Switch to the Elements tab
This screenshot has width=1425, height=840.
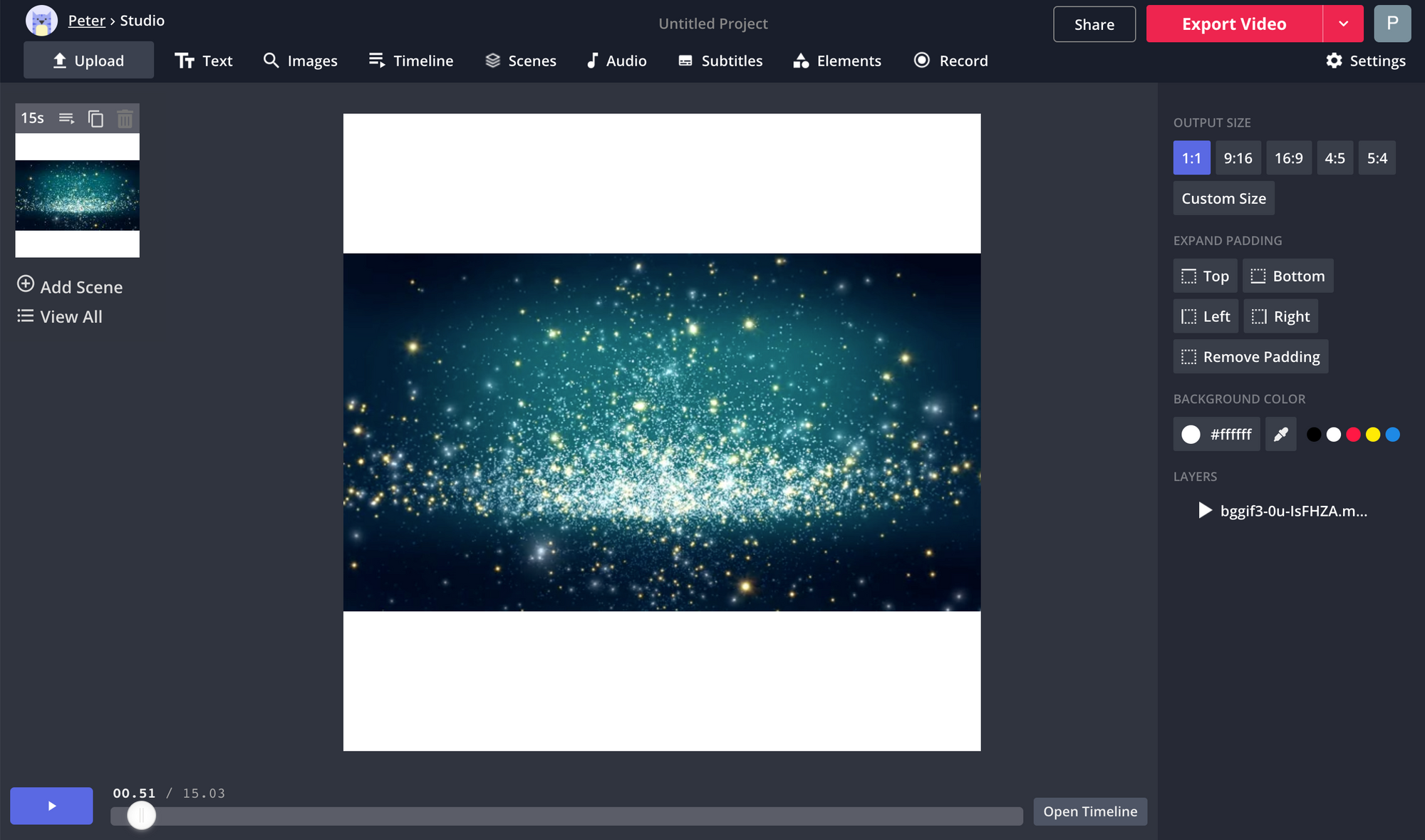point(836,61)
